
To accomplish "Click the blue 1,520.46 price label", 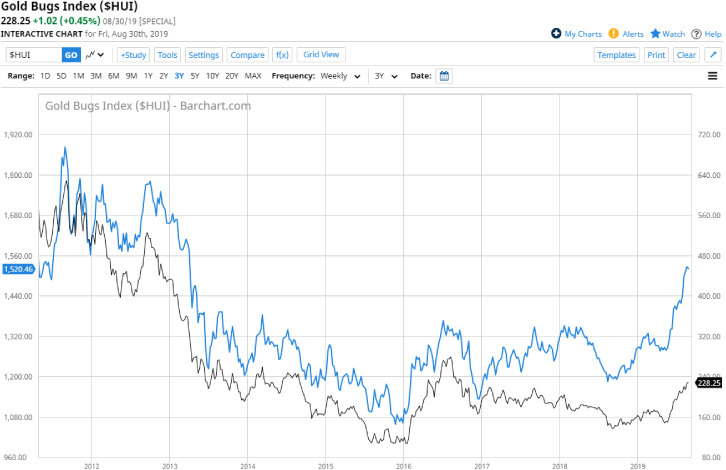I will [18, 269].
